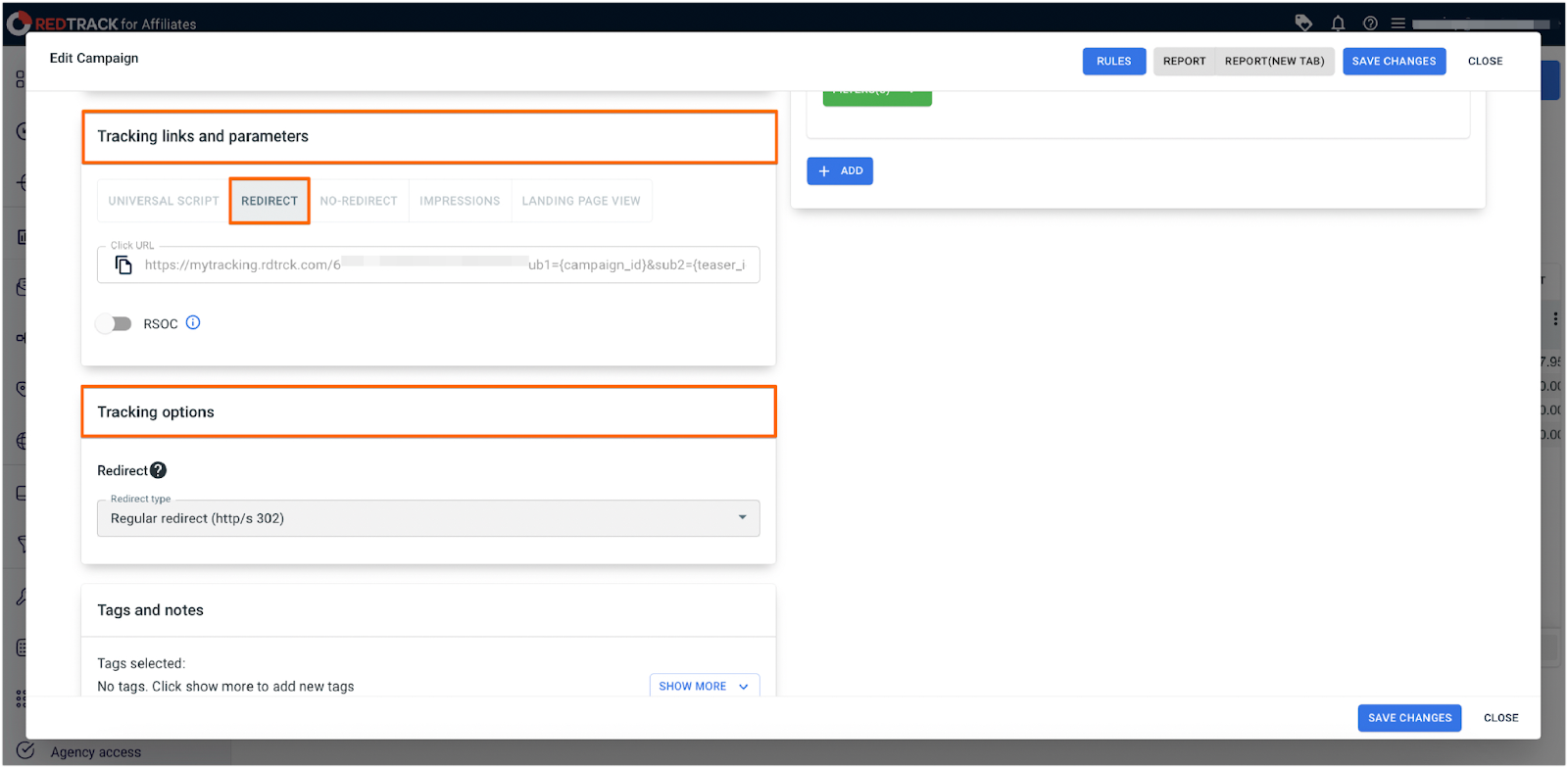Open the Landing Page View tab
This screenshot has width=1568, height=768.
[x=581, y=201]
